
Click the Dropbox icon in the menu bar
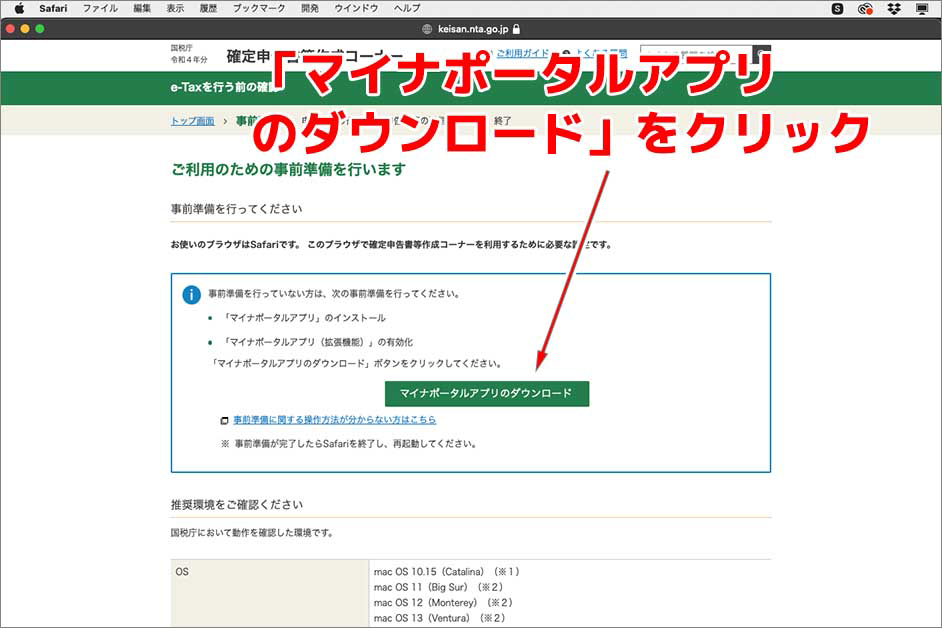point(893,9)
